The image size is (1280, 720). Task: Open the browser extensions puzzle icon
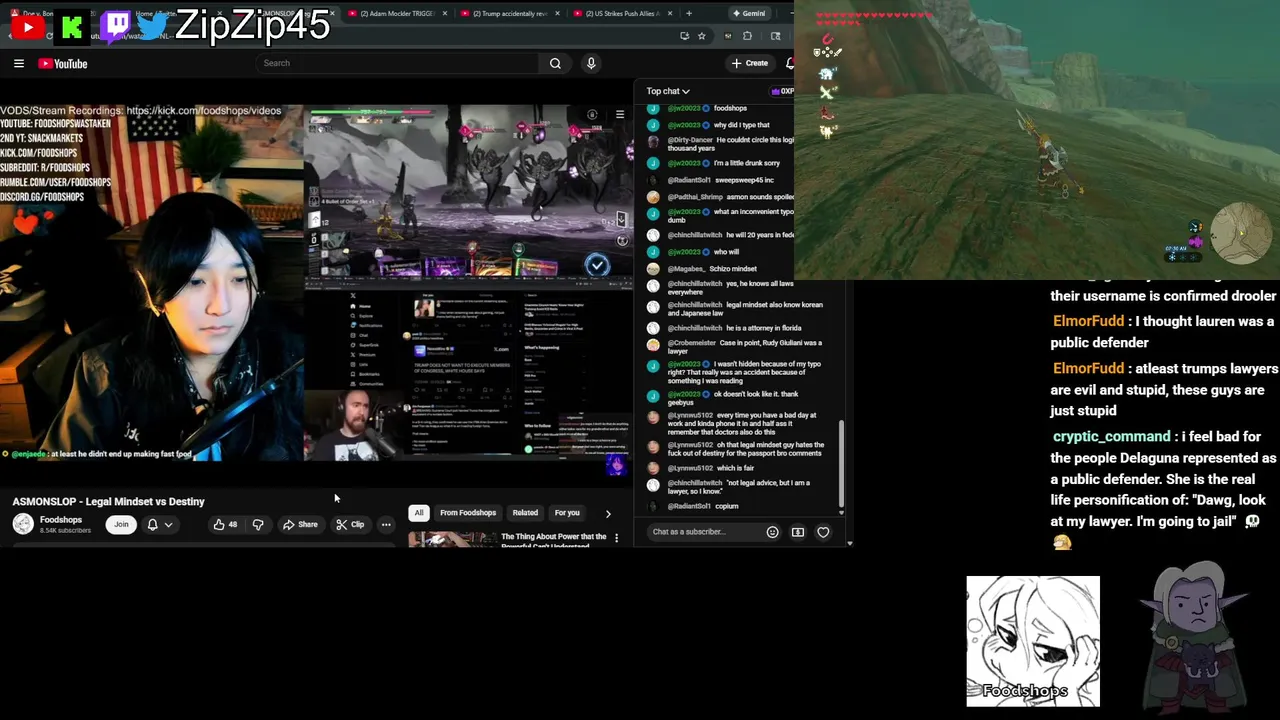pyautogui.click(x=747, y=36)
